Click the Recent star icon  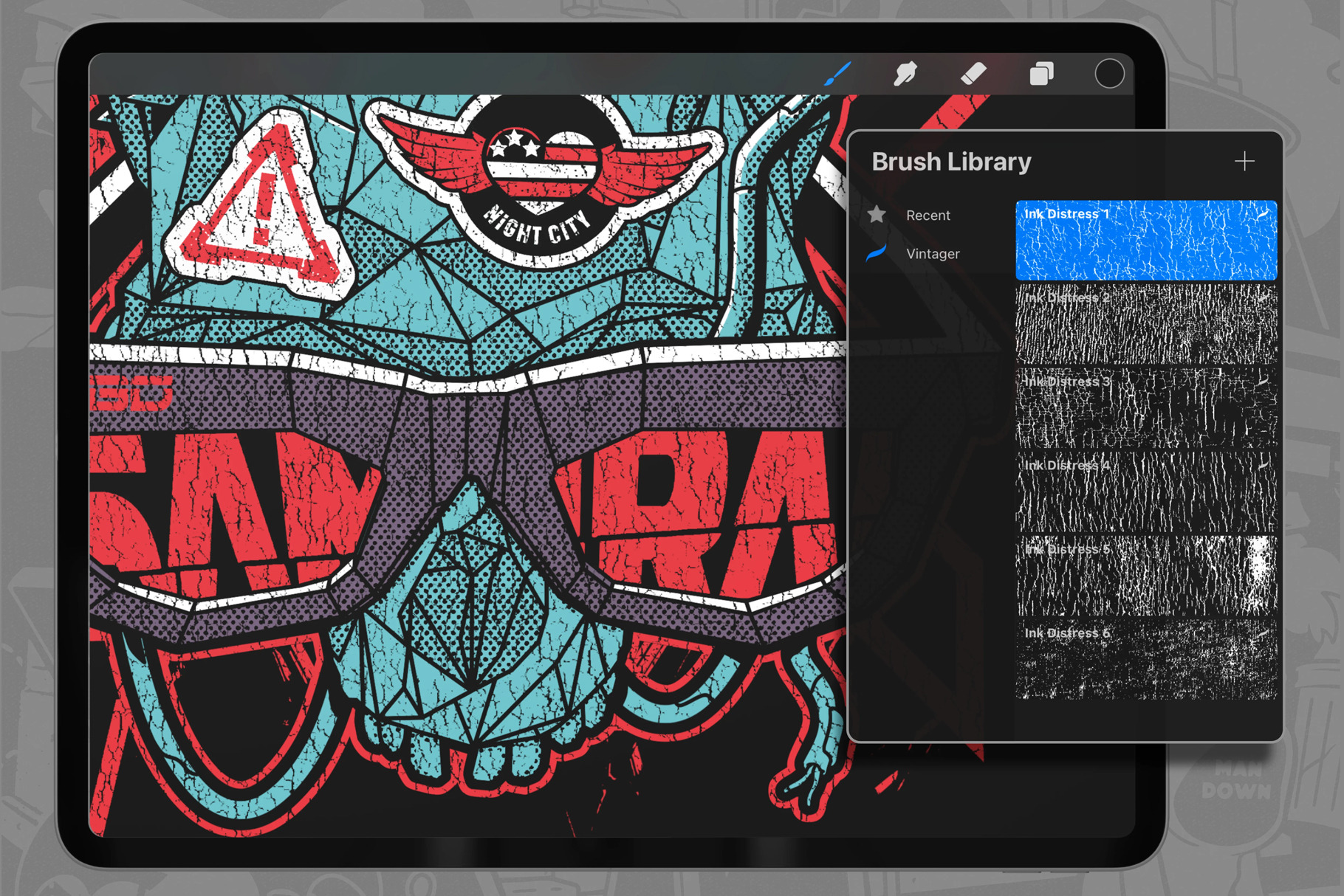(x=877, y=215)
